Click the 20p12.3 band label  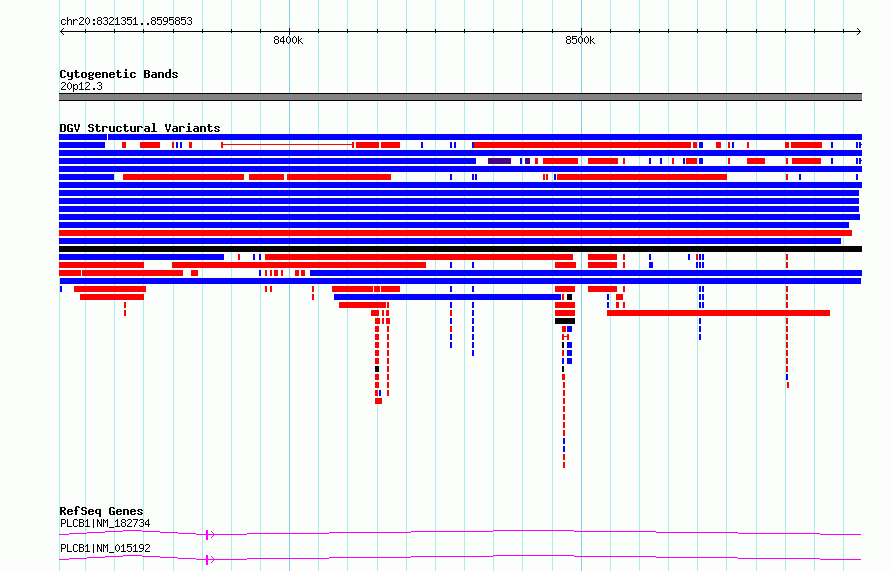(x=81, y=86)
